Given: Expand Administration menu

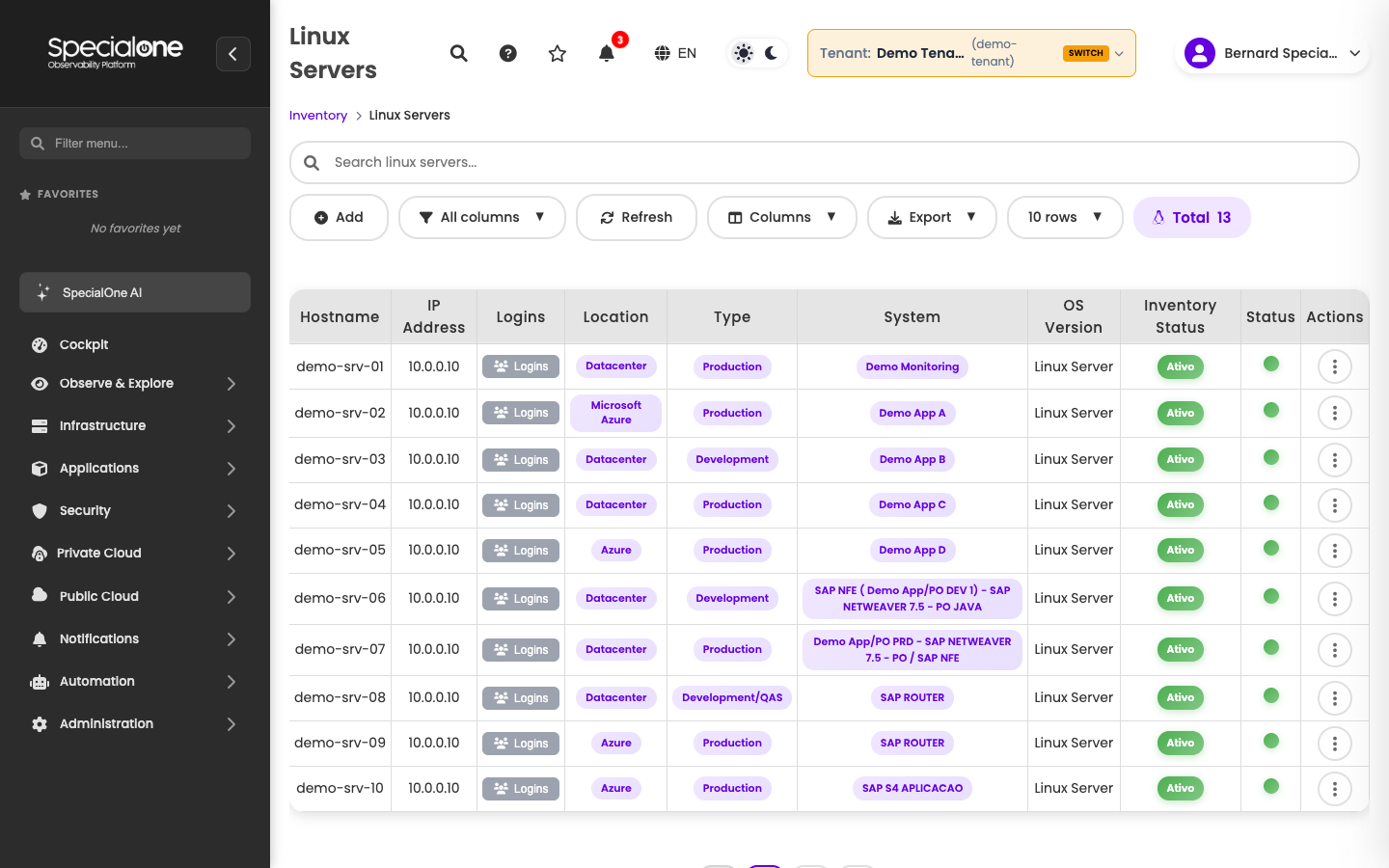Looking at the screenshot, I should [135, 723].
